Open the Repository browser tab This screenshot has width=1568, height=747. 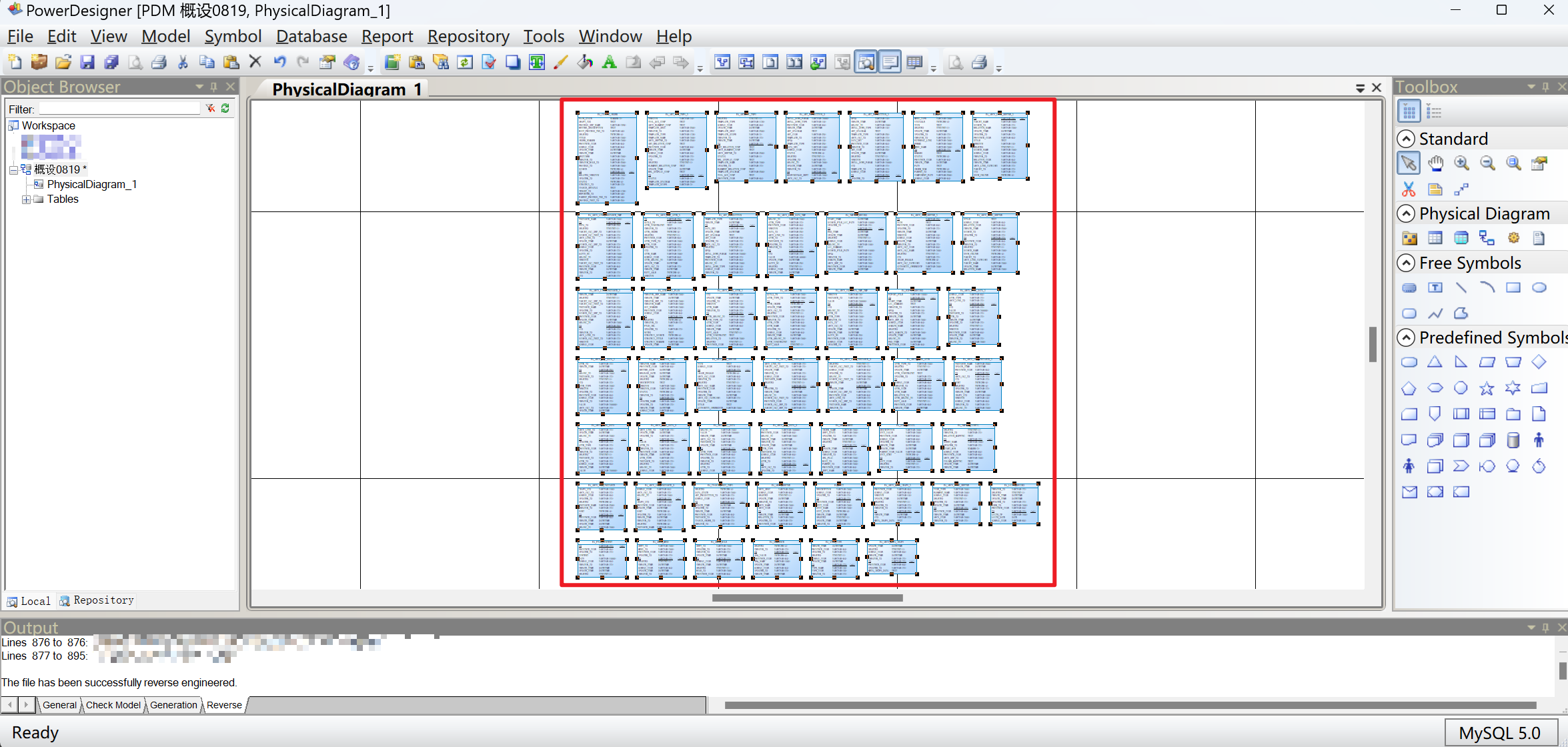[97, 600]
